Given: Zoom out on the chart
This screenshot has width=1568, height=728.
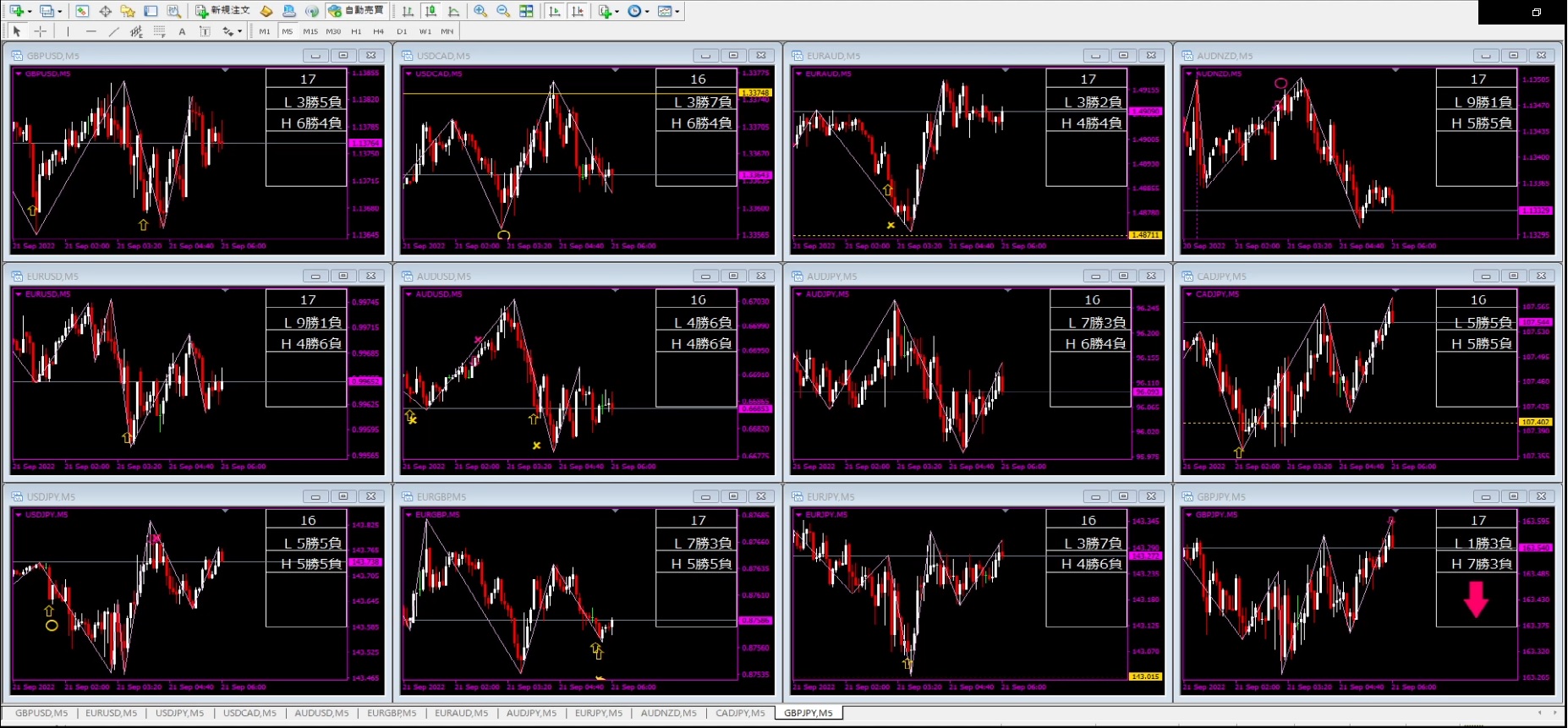Looking at the screenshot, I should point(503,11).
